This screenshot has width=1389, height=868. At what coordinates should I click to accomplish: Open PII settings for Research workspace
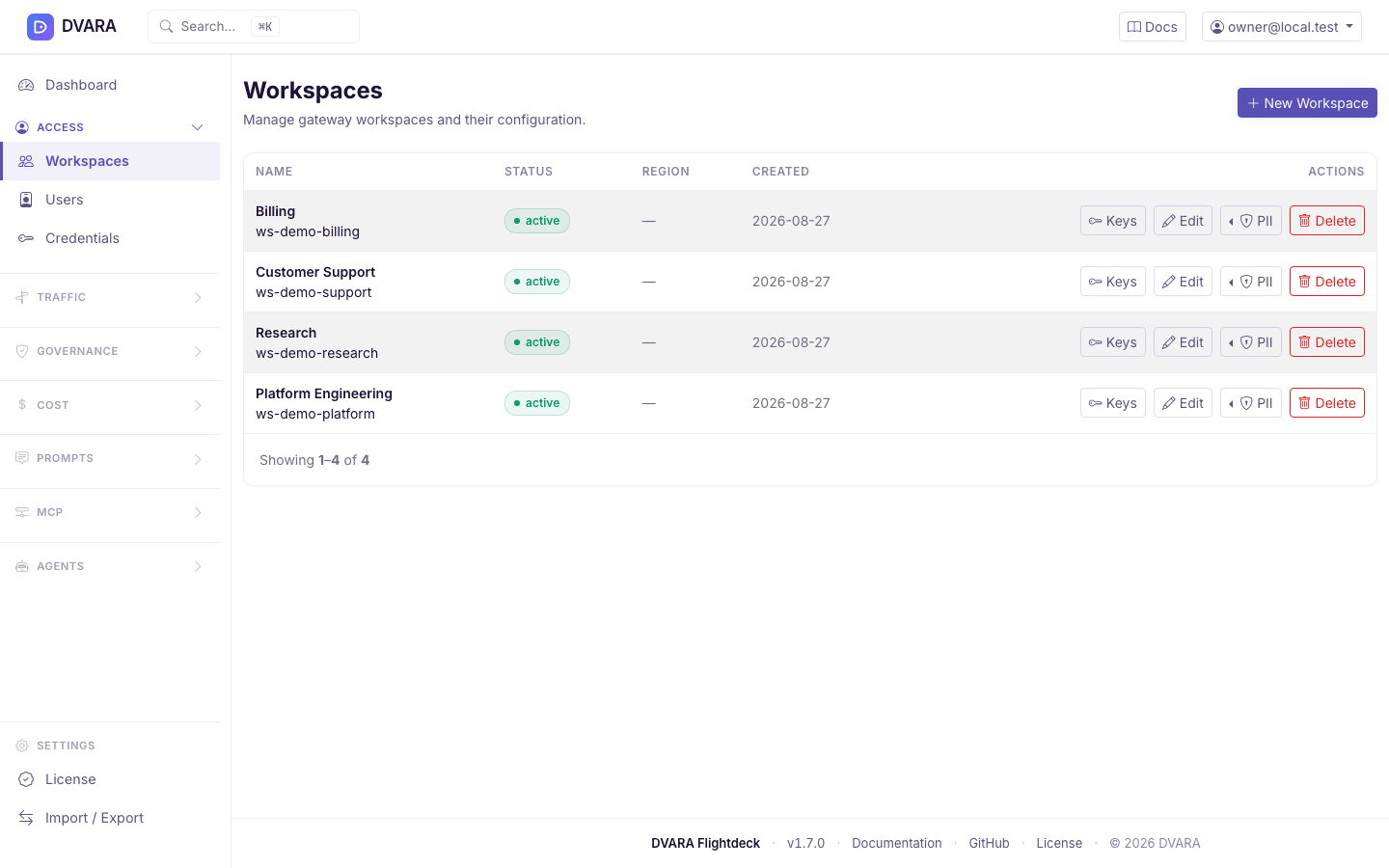click(x=1250, y=342)
